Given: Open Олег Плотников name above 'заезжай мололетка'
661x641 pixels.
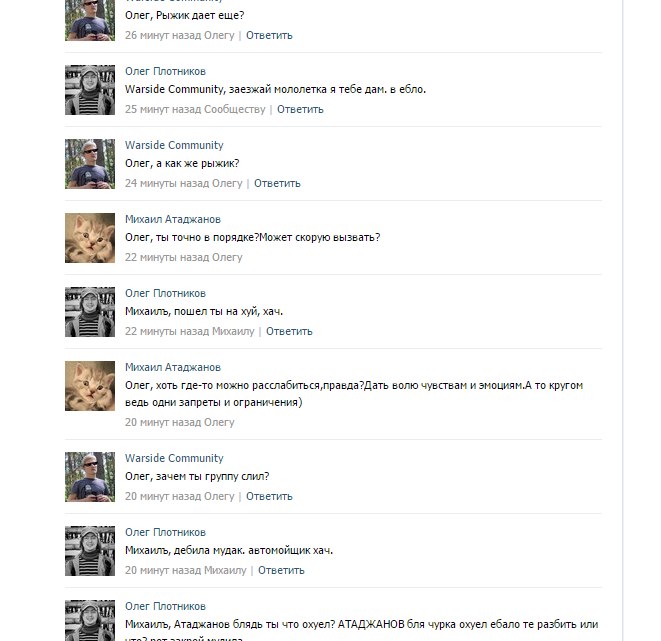Looking at the screenshot, I should [x=165, y=71].
